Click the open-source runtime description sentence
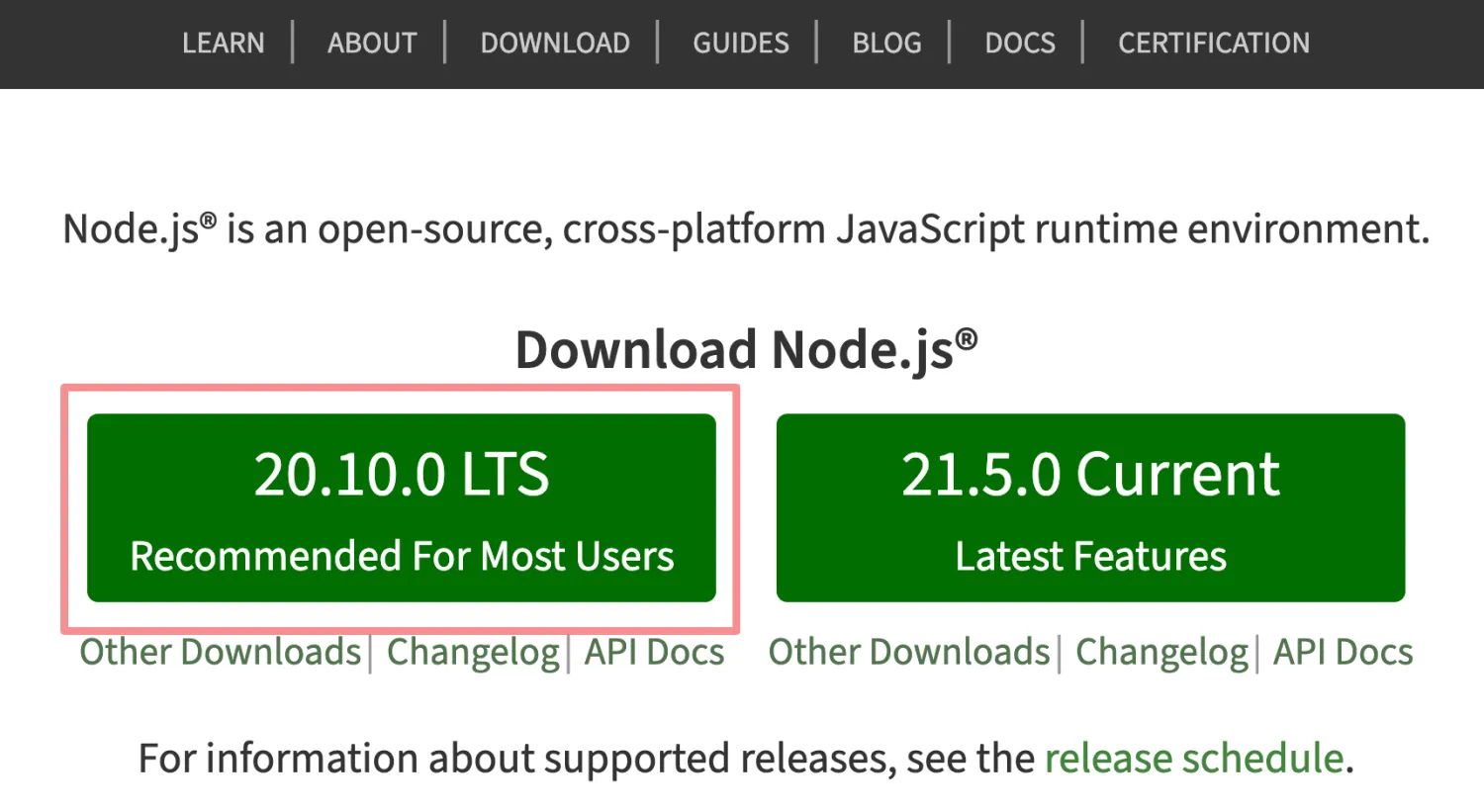Image resolution: width=1484 pixels, height=812 pixels. (x=746, y=229)
